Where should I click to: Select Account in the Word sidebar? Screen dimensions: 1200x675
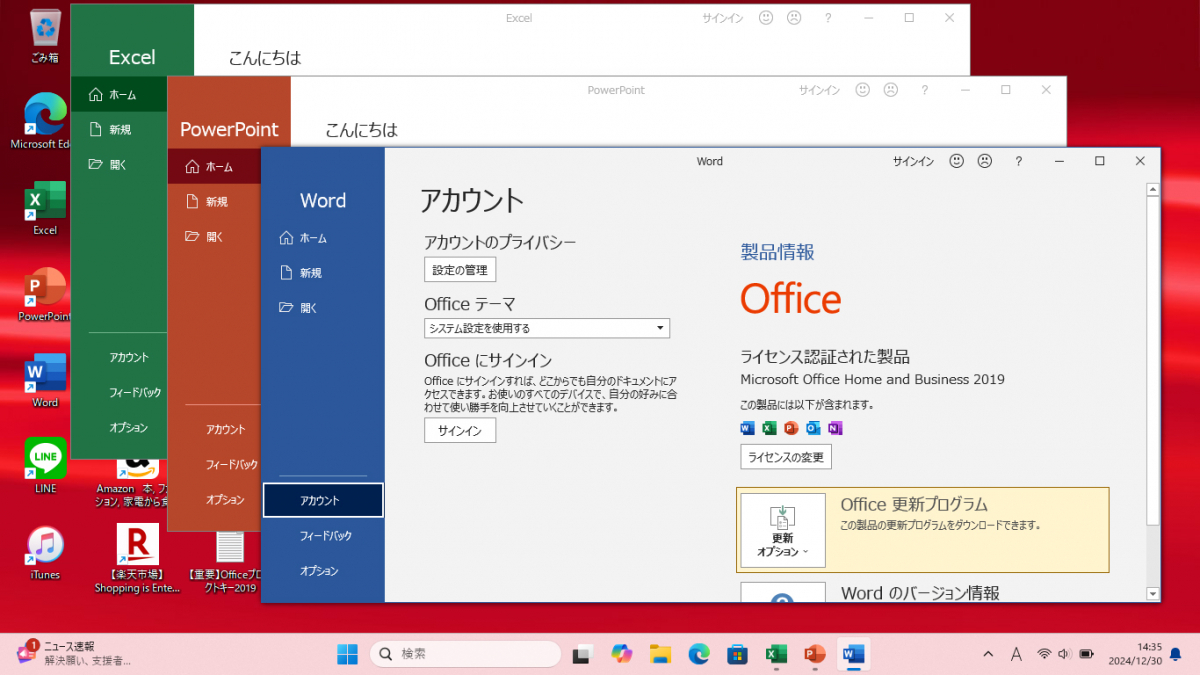point(323,500)
